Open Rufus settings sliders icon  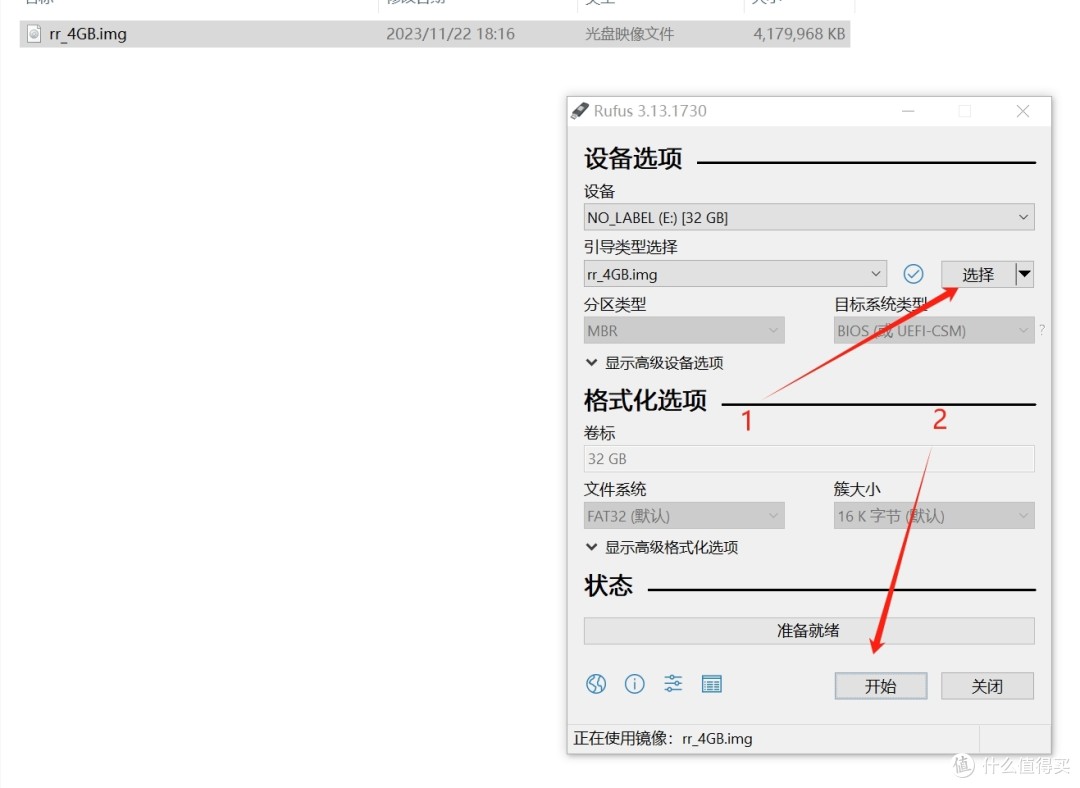click(673, 684)
